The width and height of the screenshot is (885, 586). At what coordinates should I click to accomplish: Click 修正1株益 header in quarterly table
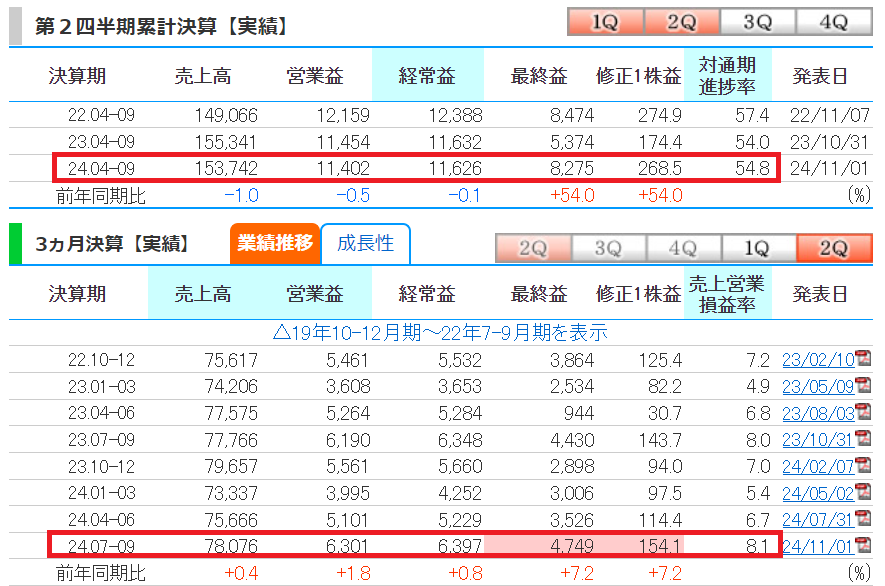[638, 294]
